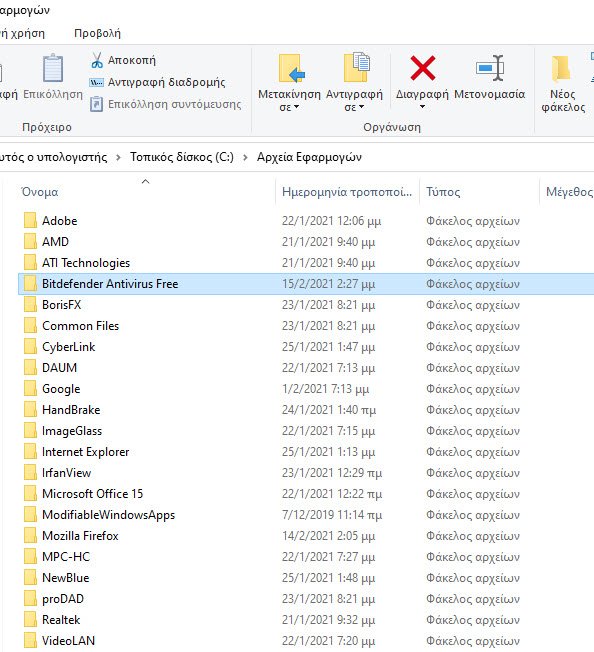The width and height of the screenshot is (594, 652).
Task: Click the HandBrake folder name
Action: [x=71, y=410]
